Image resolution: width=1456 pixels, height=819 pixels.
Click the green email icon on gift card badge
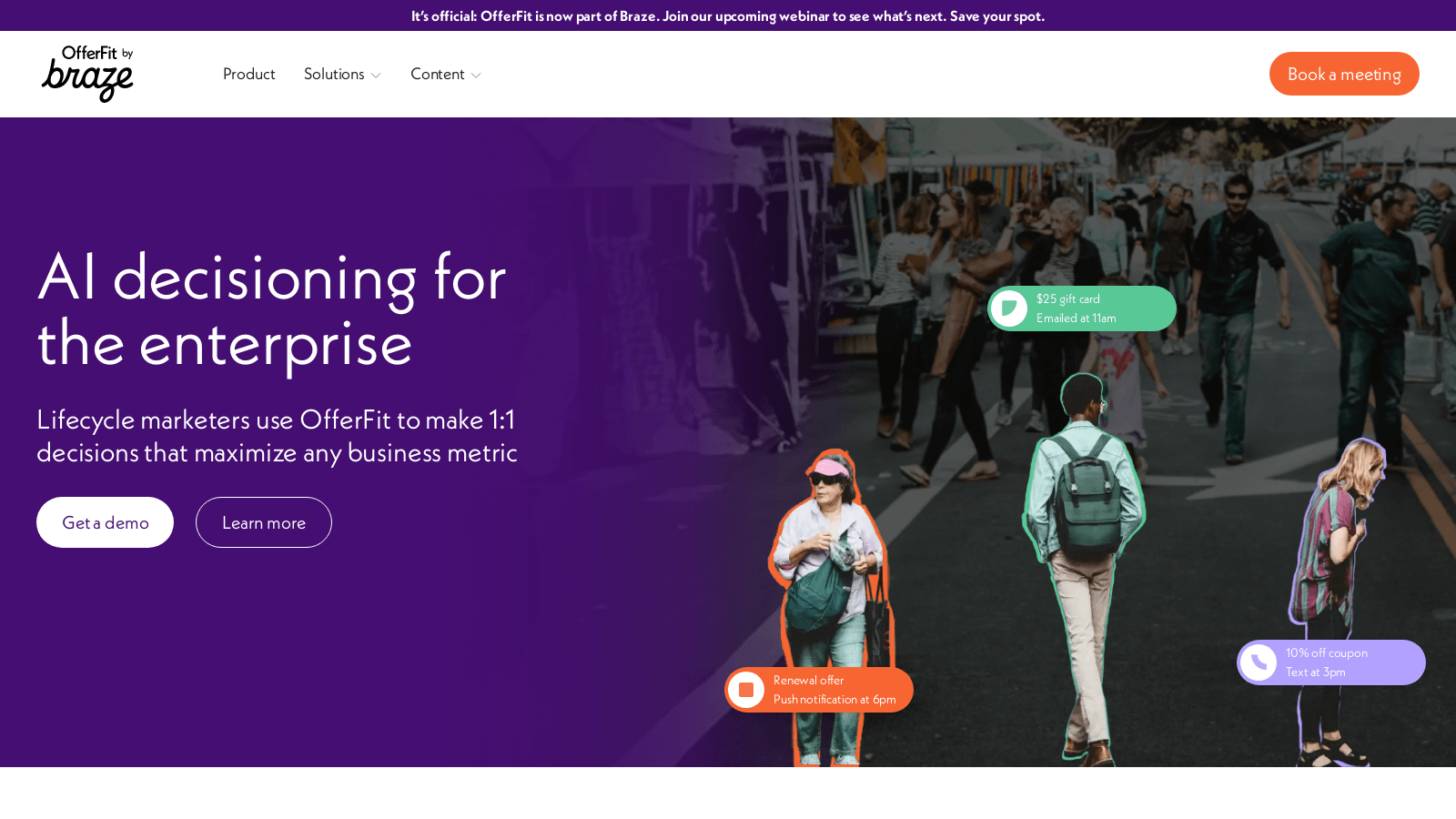coord(1009,308)
